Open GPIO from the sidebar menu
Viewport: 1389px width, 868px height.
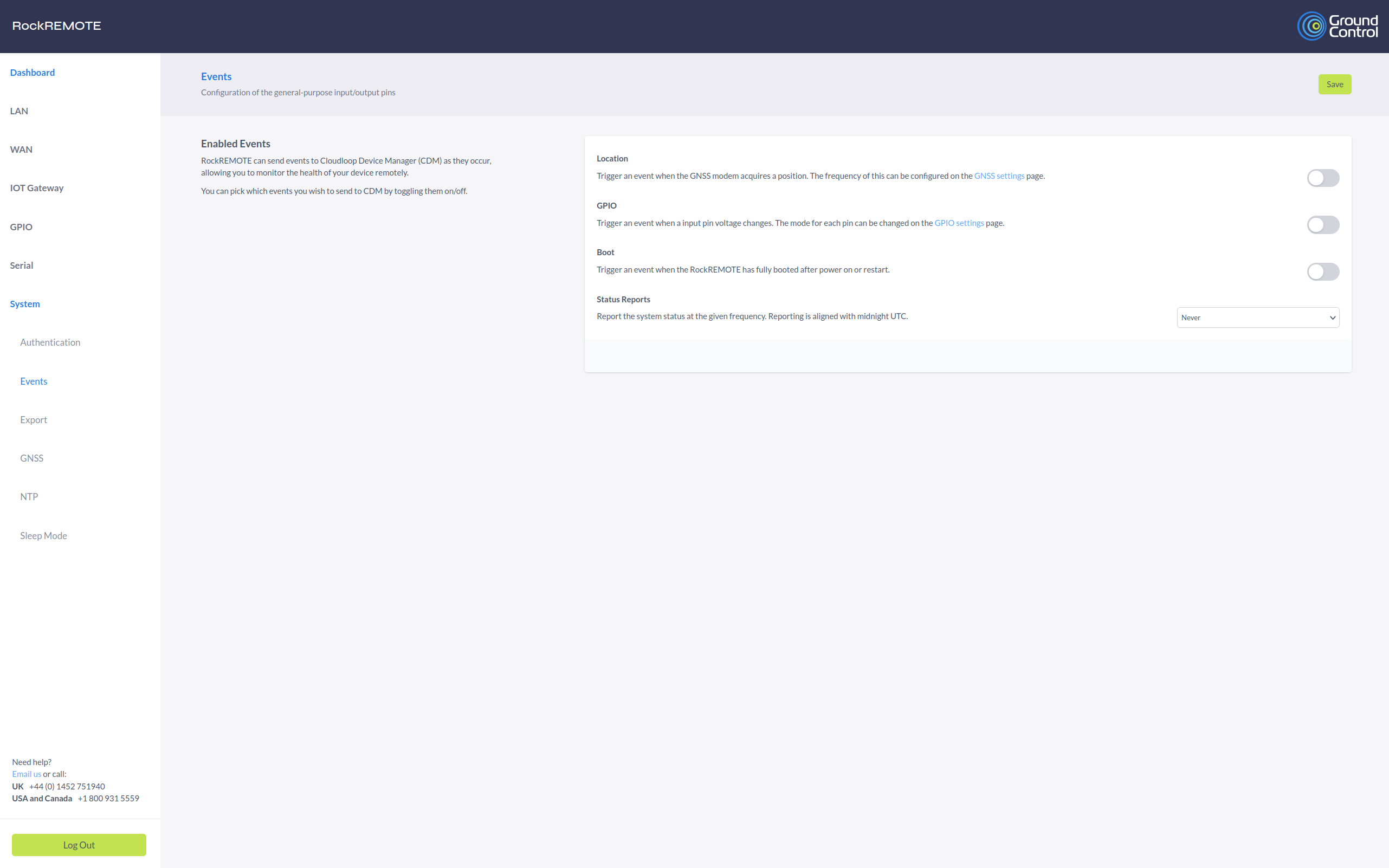(21, 227)
